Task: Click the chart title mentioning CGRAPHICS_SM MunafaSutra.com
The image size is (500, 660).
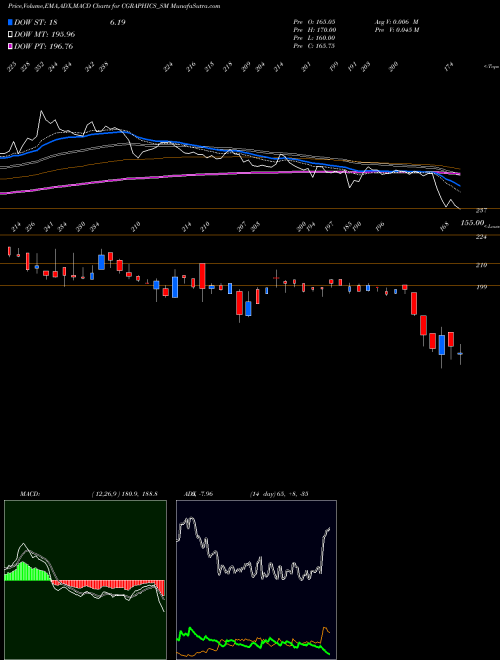Action: [114, 6]
